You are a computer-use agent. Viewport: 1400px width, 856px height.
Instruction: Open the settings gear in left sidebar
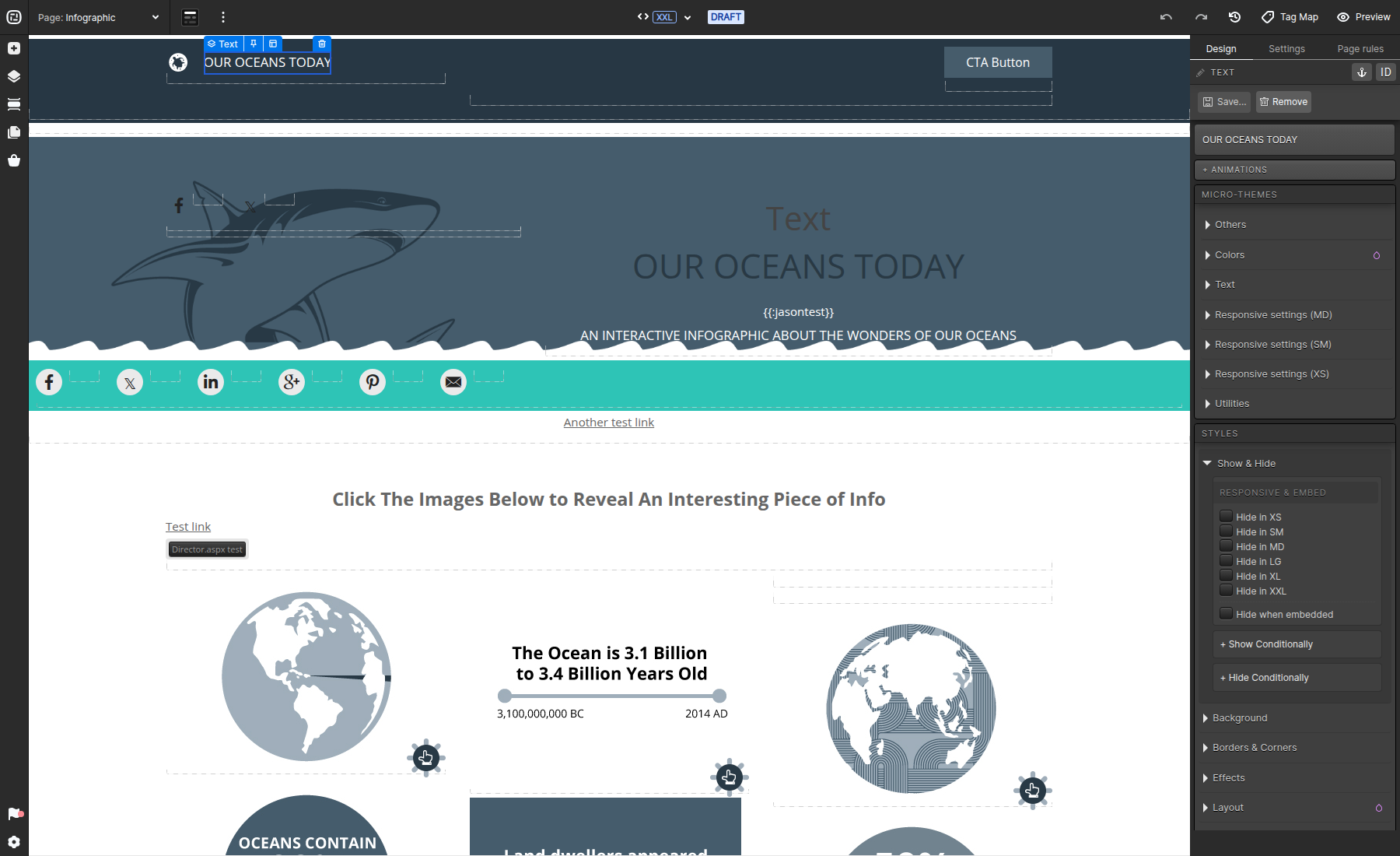pyautogui.click(x=14, y=842)
